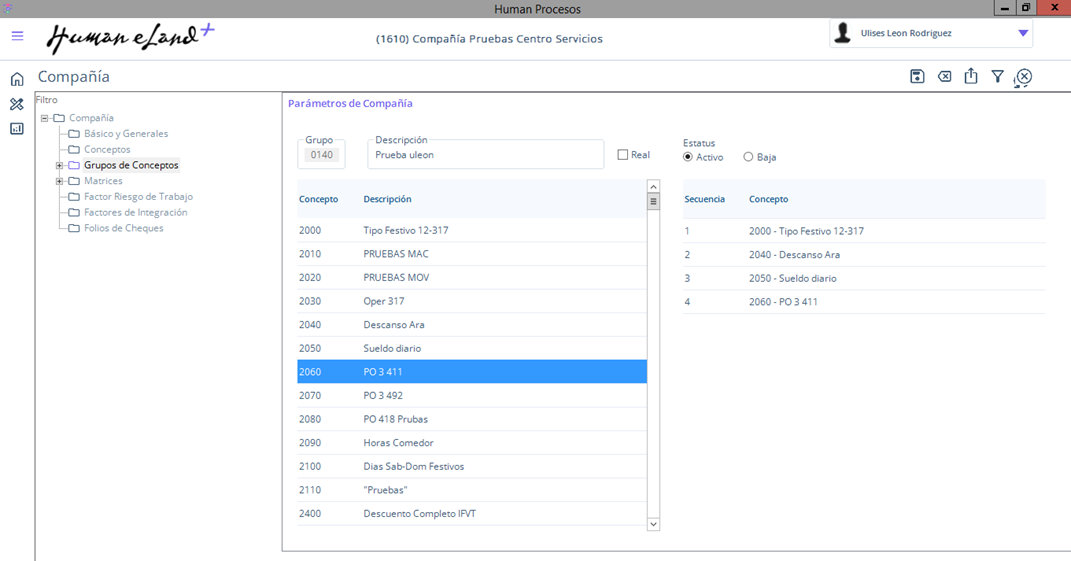Click the save (floppy disk) toolbar icon
Viewport: 1071px width, 561px height.
tap(917, 77)
